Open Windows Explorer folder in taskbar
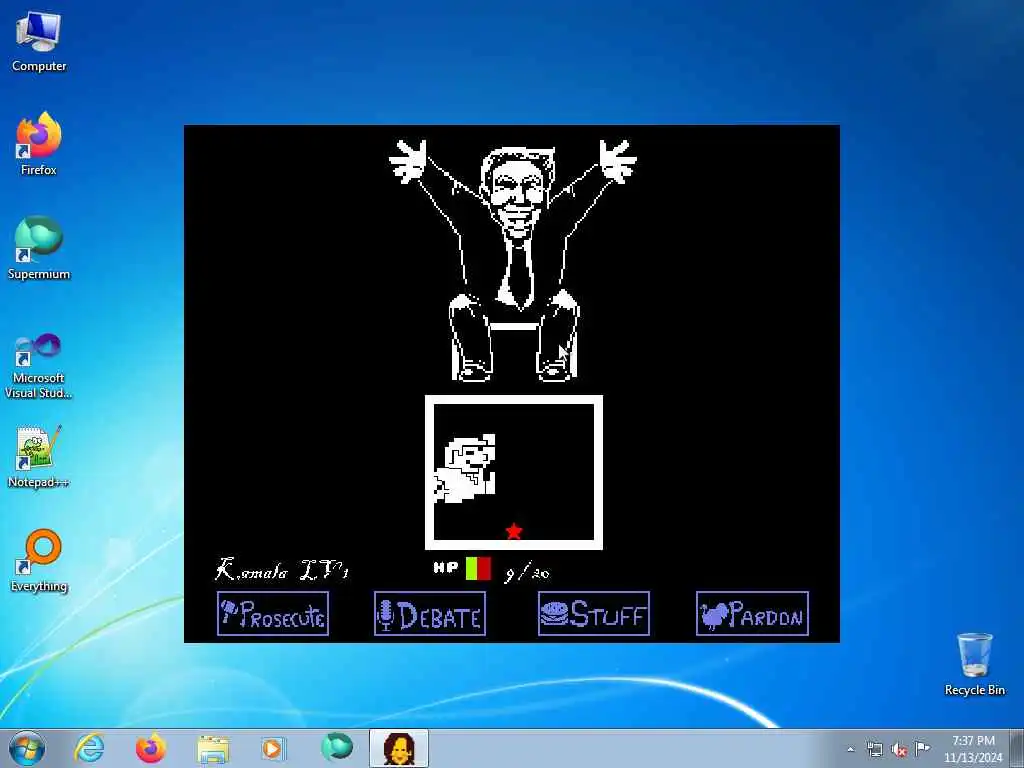This screenshot has width=1024, height=768. pos(213,749)
